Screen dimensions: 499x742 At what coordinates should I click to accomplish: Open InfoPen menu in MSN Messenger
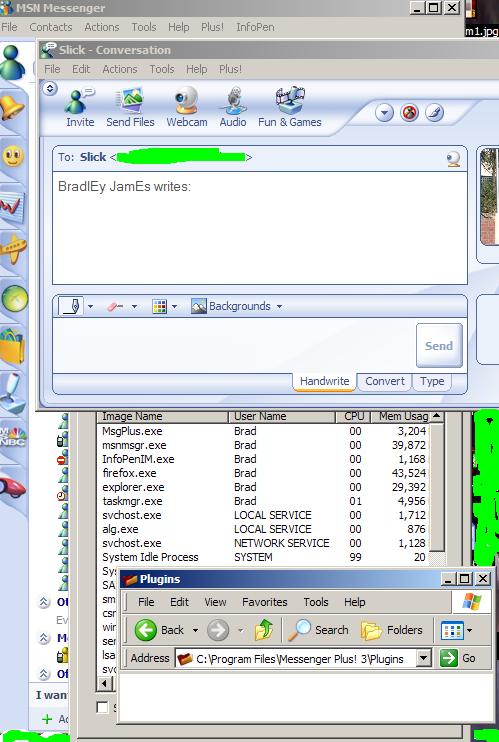click(255, 27)
